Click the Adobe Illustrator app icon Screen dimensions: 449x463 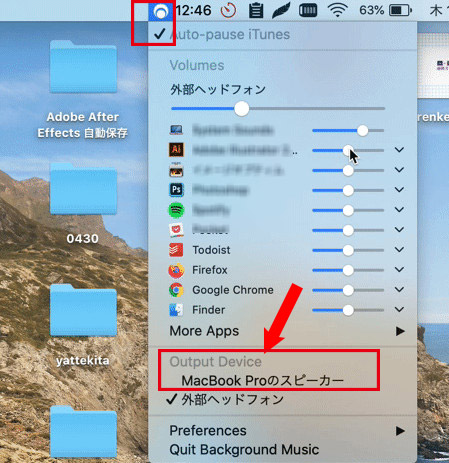pyautogui.click(x=176, y=150)
